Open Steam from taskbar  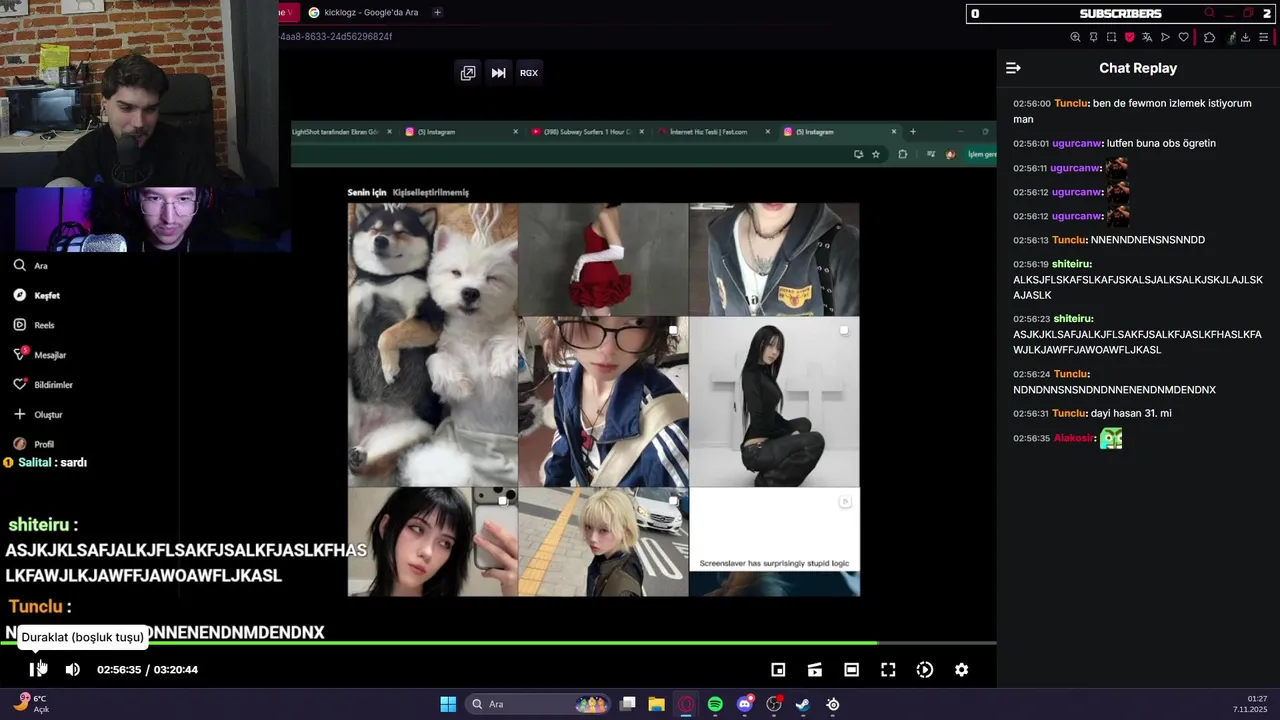pos(802,704)
